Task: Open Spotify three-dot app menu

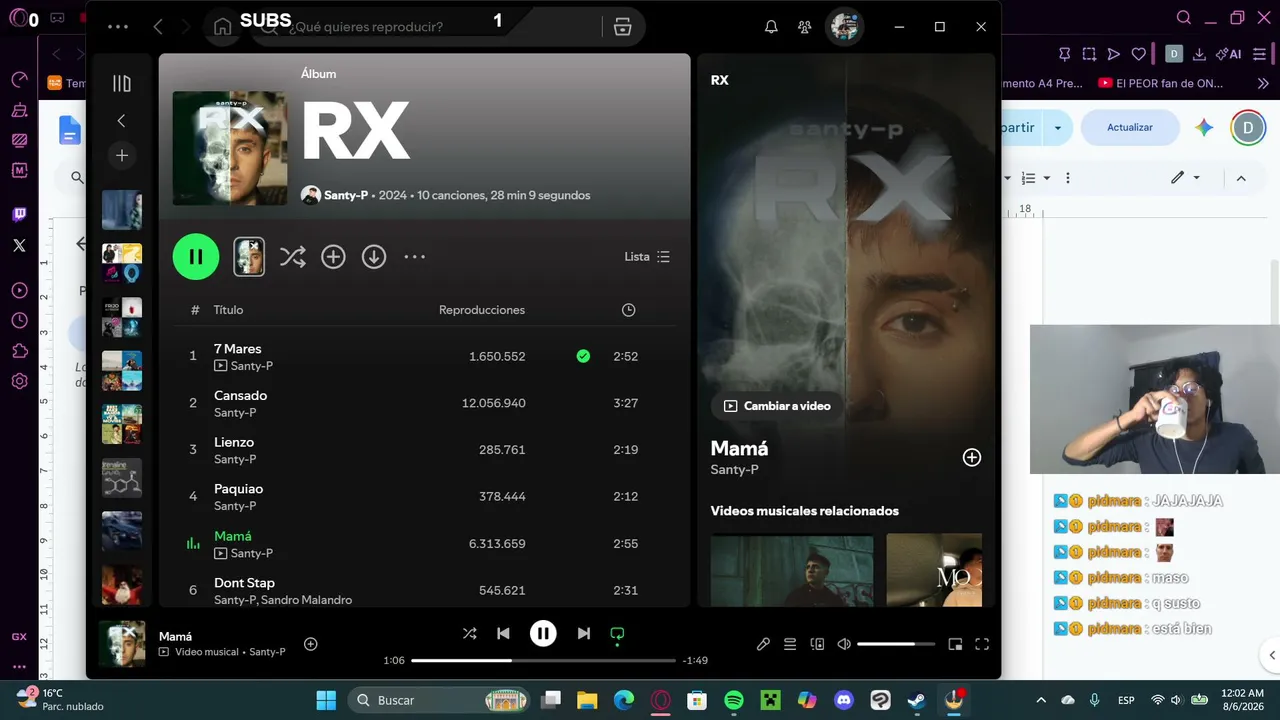Action: (117, 27)
